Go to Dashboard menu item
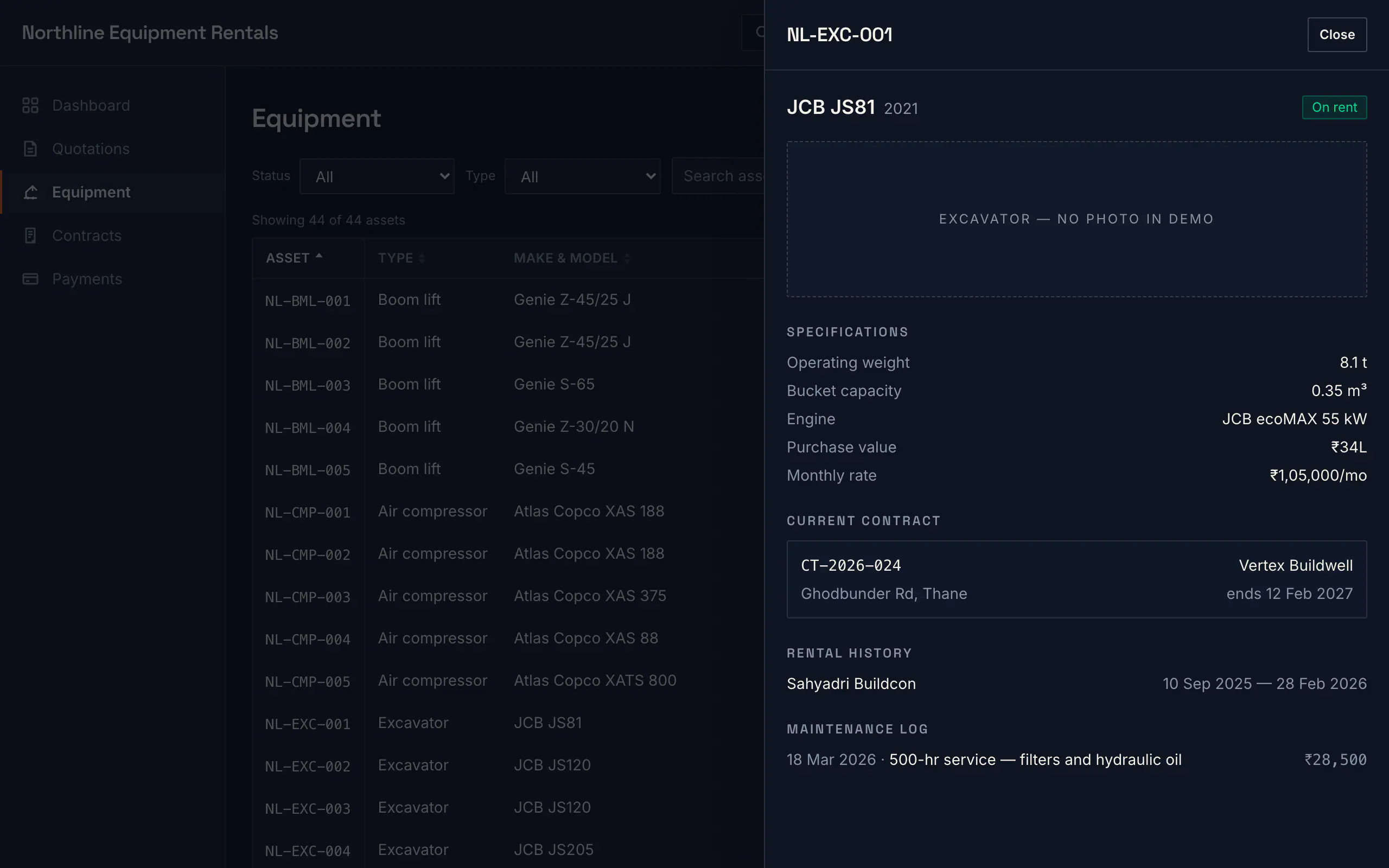Viewport: 1389px width, 868px height. [112, 106]
